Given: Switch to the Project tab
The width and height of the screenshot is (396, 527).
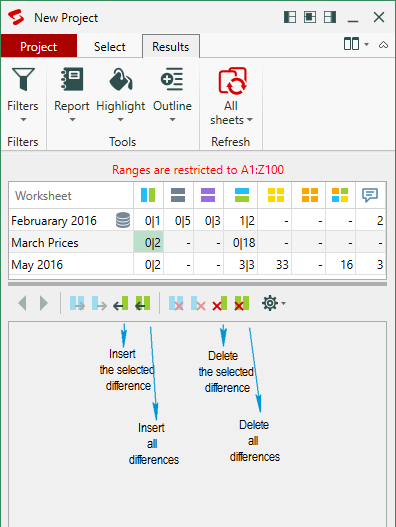Looking at the screenshot, I should 39,46.
